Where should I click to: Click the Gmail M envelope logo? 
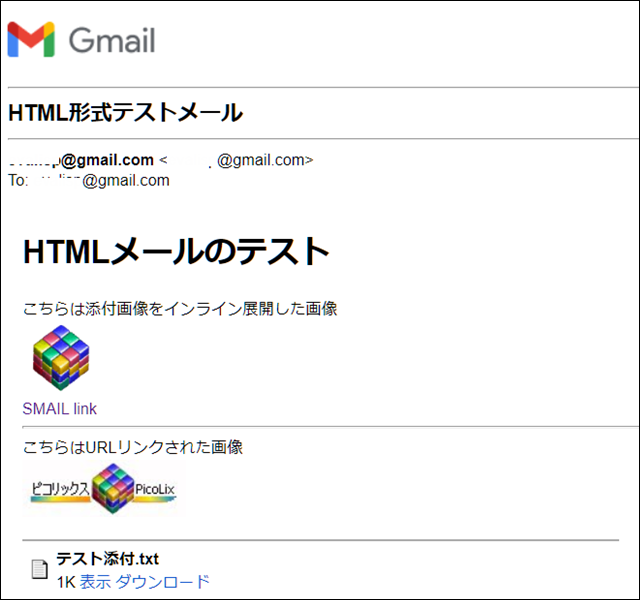point(31,39)
